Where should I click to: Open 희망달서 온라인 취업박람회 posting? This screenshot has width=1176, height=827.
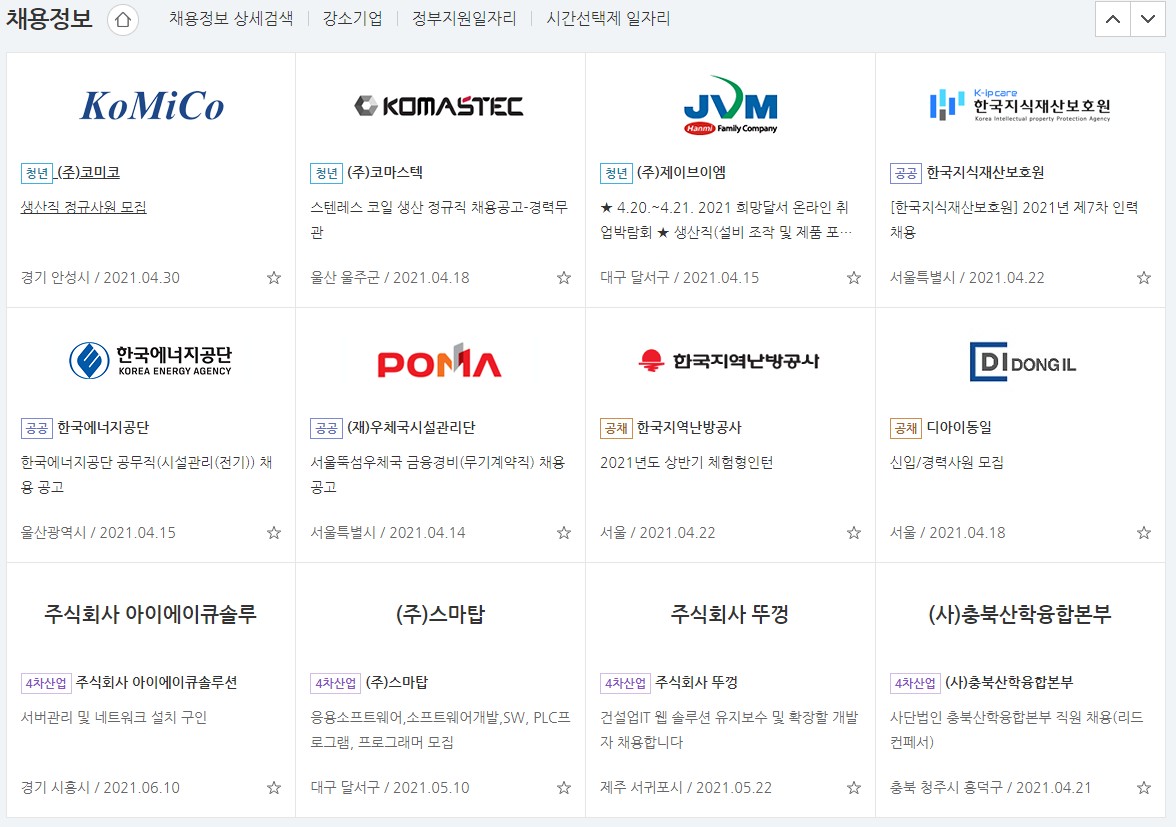726,219
